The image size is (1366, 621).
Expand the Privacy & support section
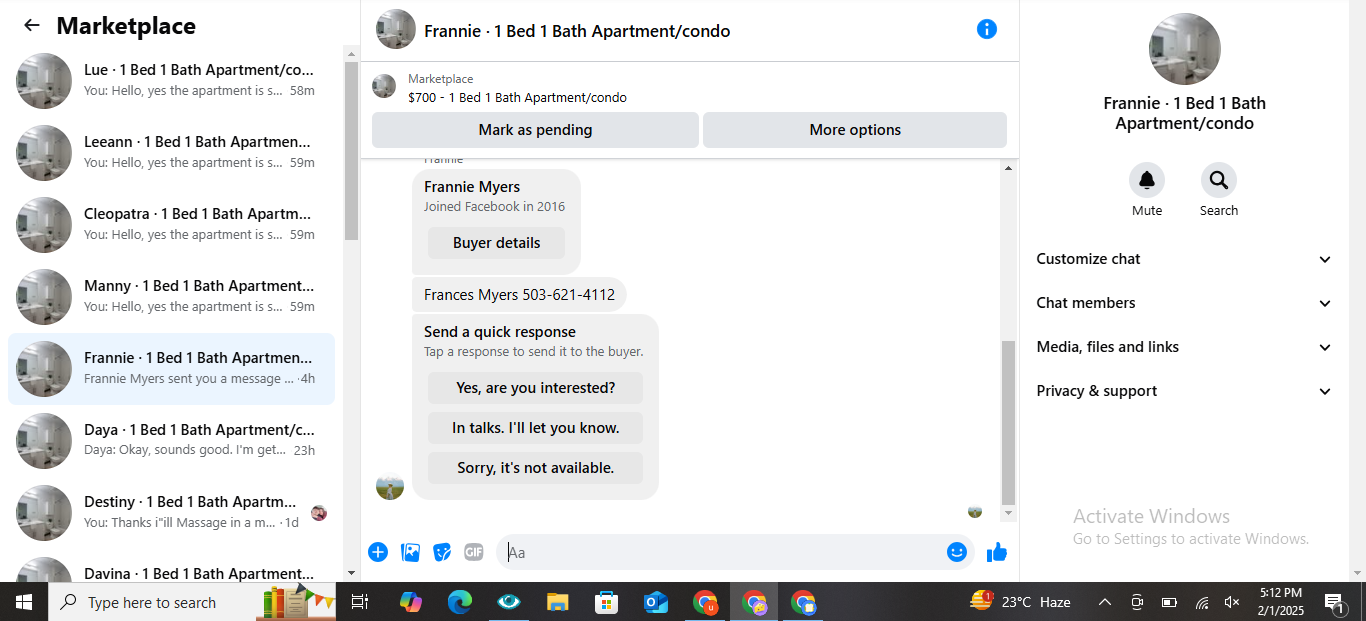1184,391
